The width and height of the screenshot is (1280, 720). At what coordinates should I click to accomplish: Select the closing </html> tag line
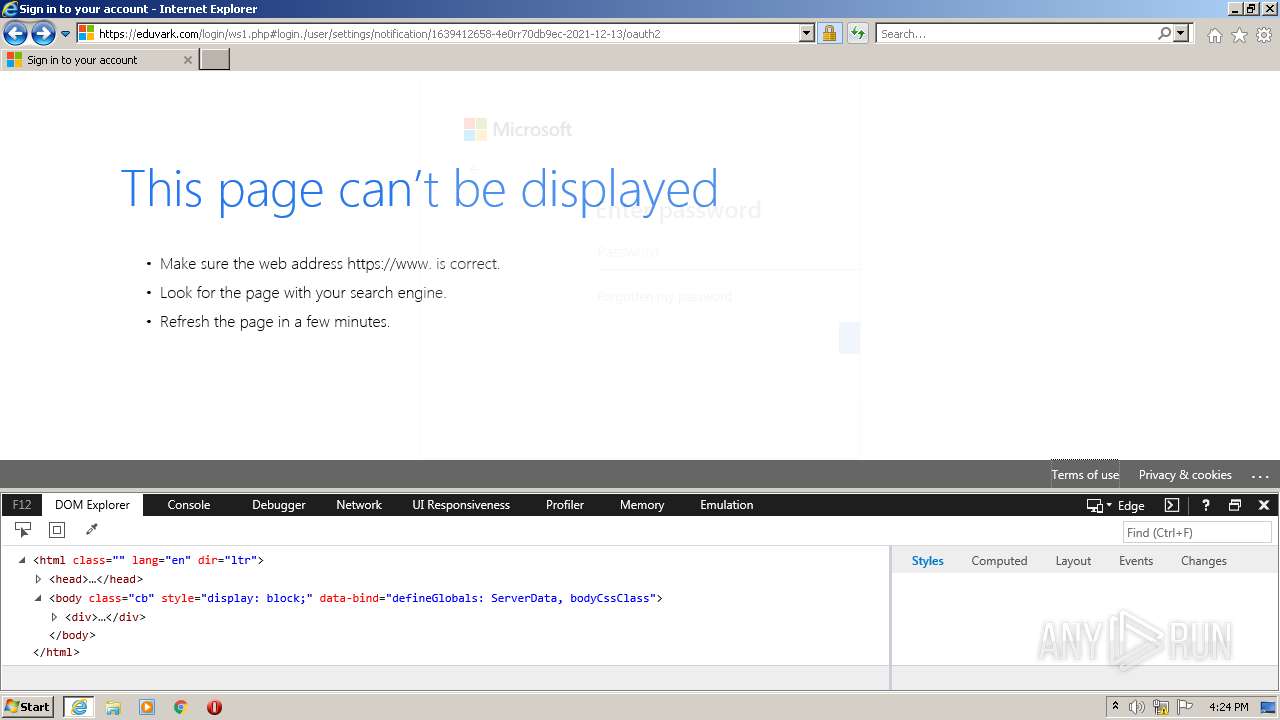56,652
